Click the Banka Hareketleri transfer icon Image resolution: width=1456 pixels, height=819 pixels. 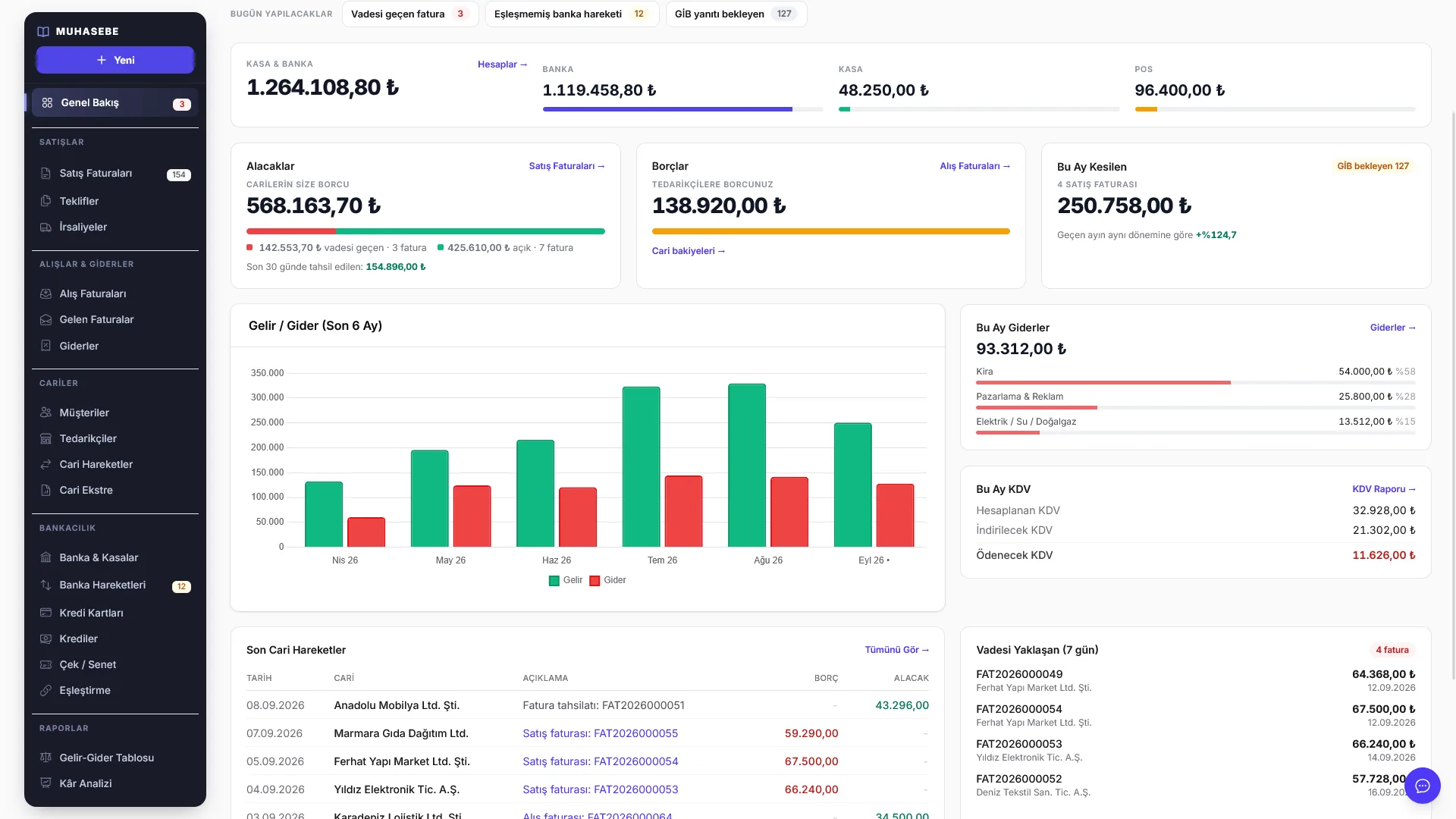45,585
